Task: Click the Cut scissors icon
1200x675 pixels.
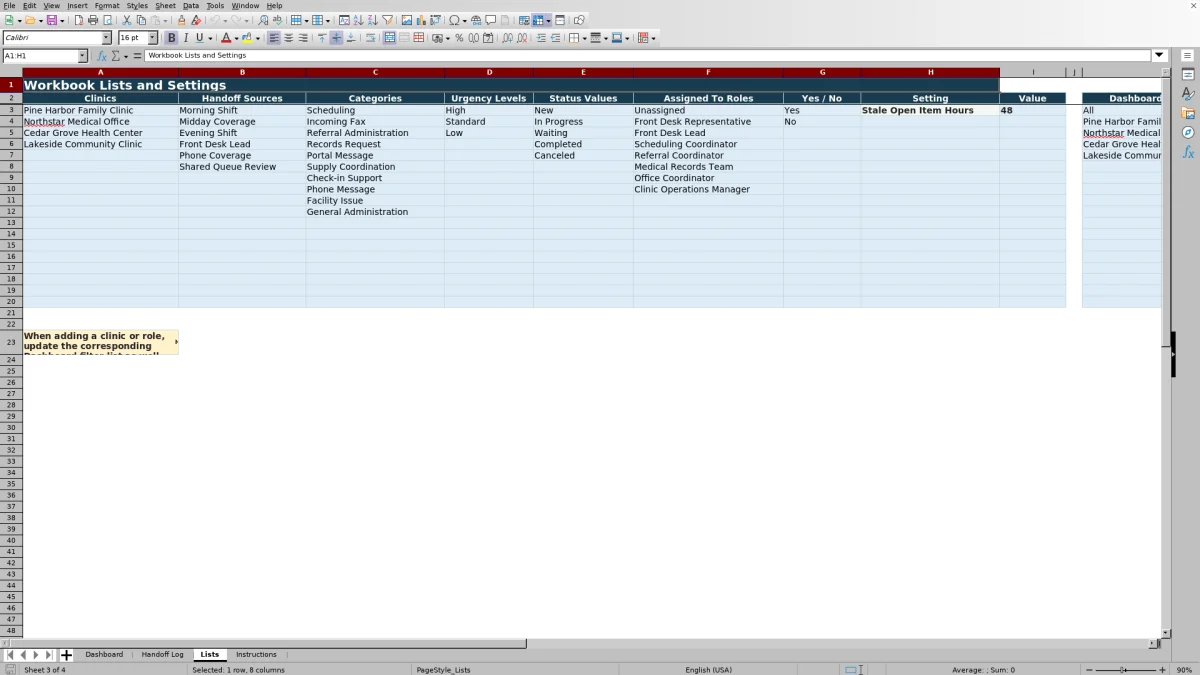Action: point(127,20)
